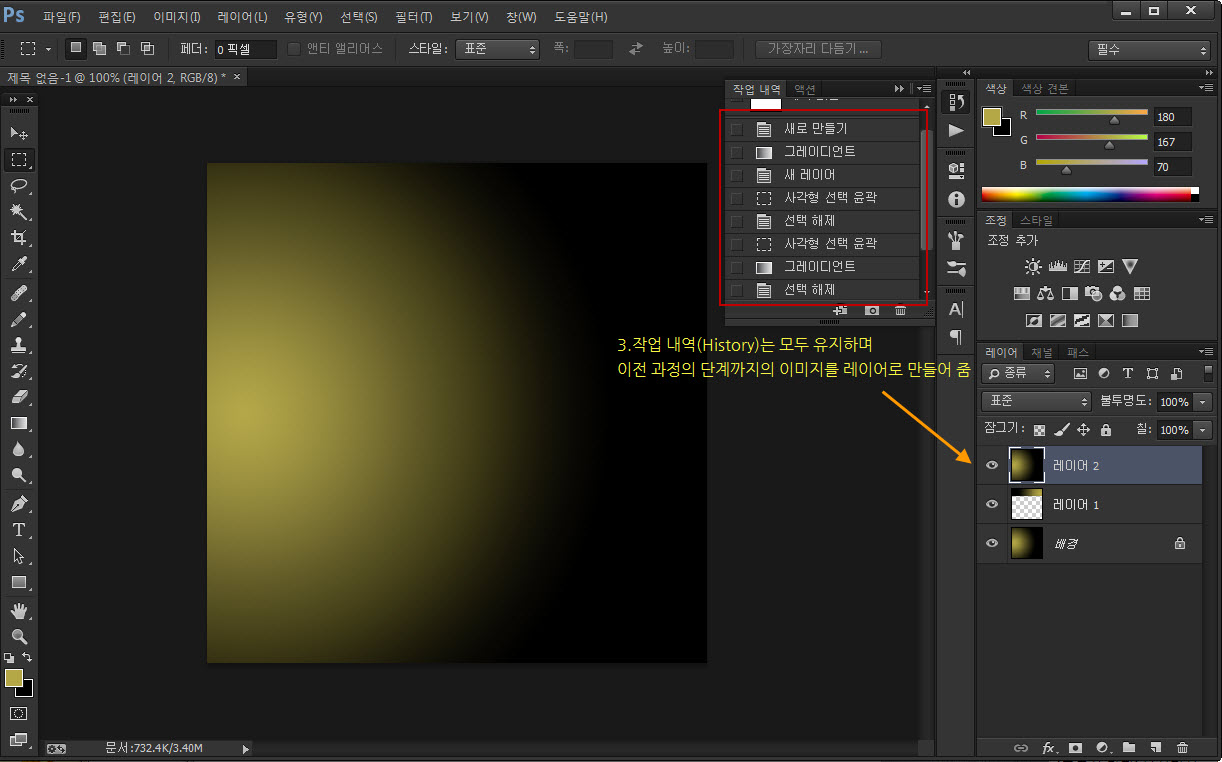Image resolution: width=1222 pixels, height=762 pixels.
Task: Add a layer mask
Action: pos(1075,747)
